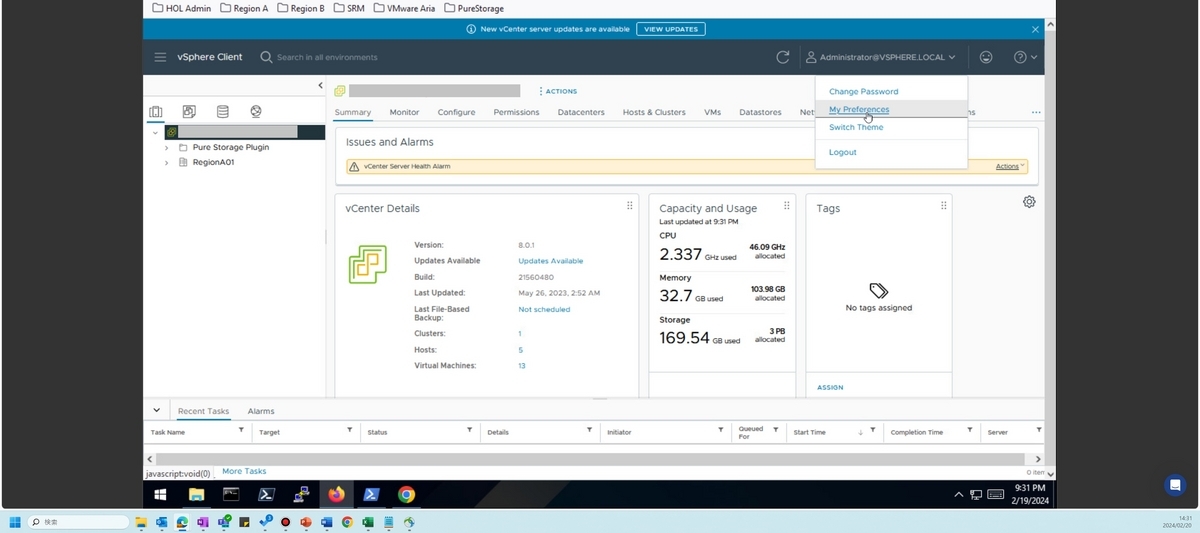Grab the vCenter Details card drag handle
Viewport: 1200px width, 533px height.
(x=629, y=206)
